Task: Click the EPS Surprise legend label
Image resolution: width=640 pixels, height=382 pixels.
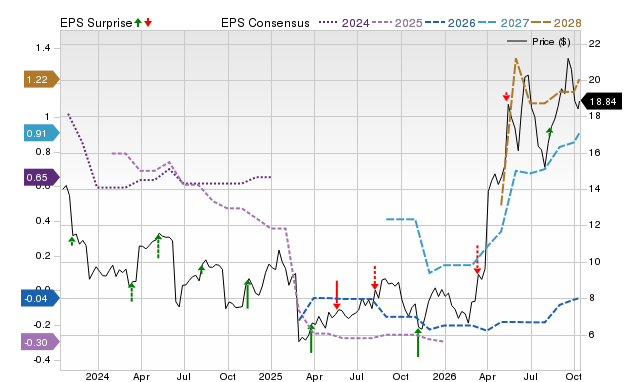Action: (96, 23)
